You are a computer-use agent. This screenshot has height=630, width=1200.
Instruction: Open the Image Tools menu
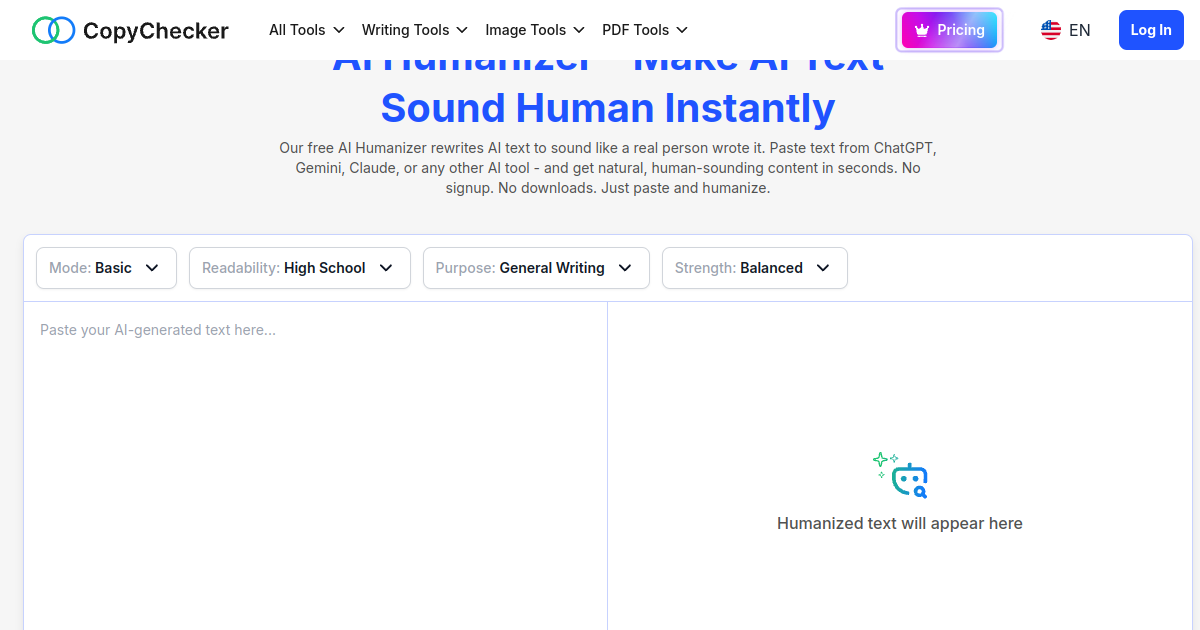coord(535,30)
